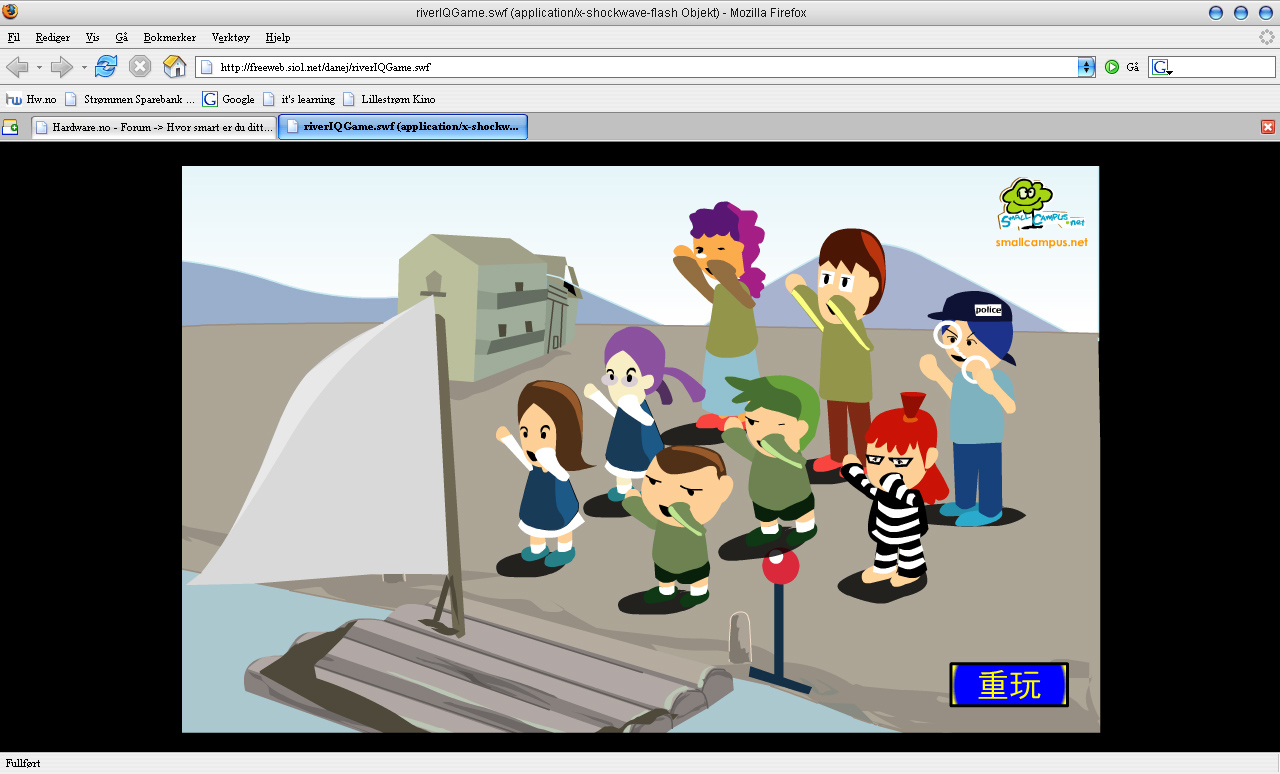Stop loading with the Stop icon
This screenshot has height=774, width=1280.
pos(140,67)
